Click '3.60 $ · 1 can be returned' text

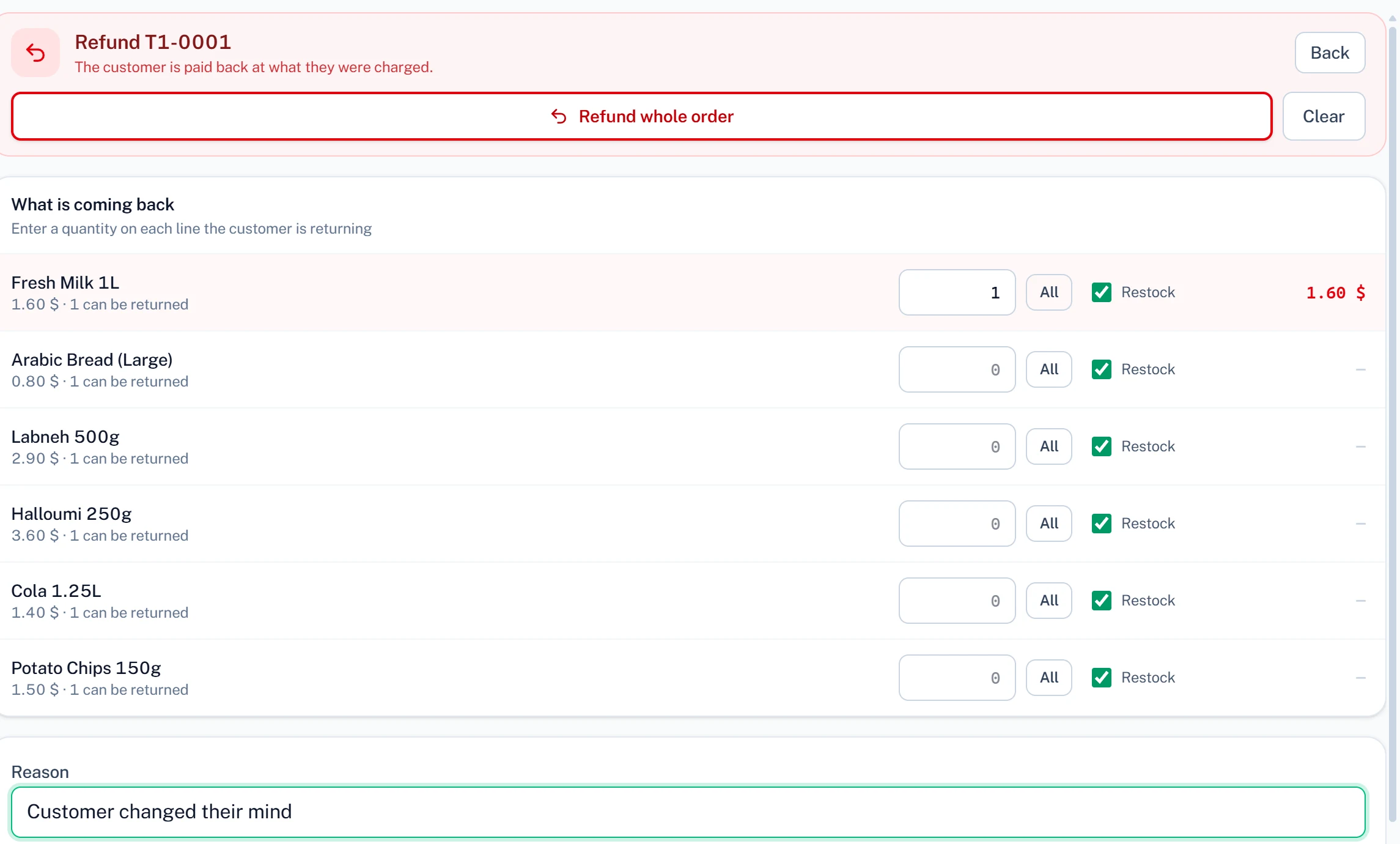pos(100,536)
